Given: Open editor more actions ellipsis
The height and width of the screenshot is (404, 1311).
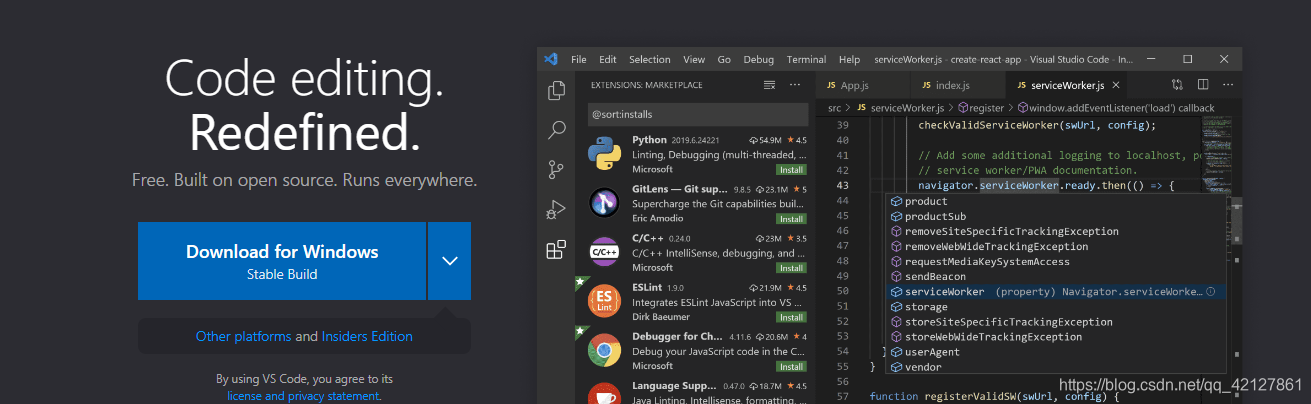Looking at the screenshot, I should (1228, 85).
